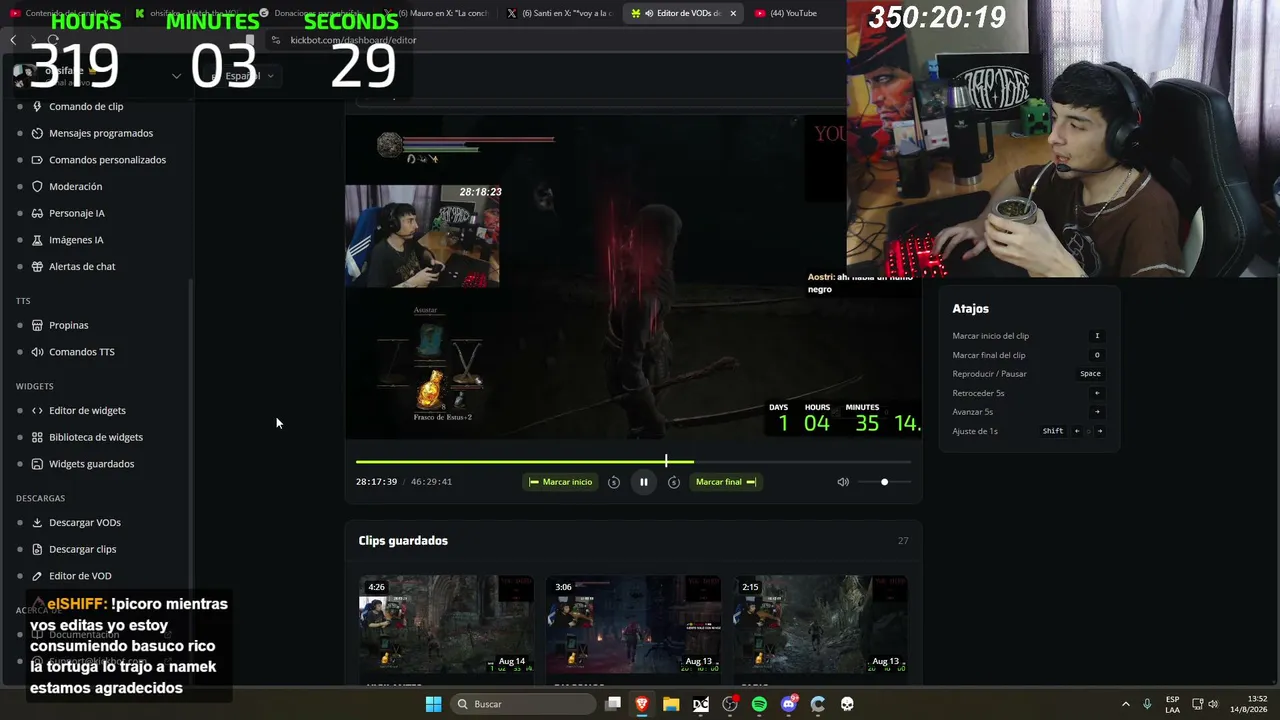Switch to the Donaciones browser tab

[312, 13]
